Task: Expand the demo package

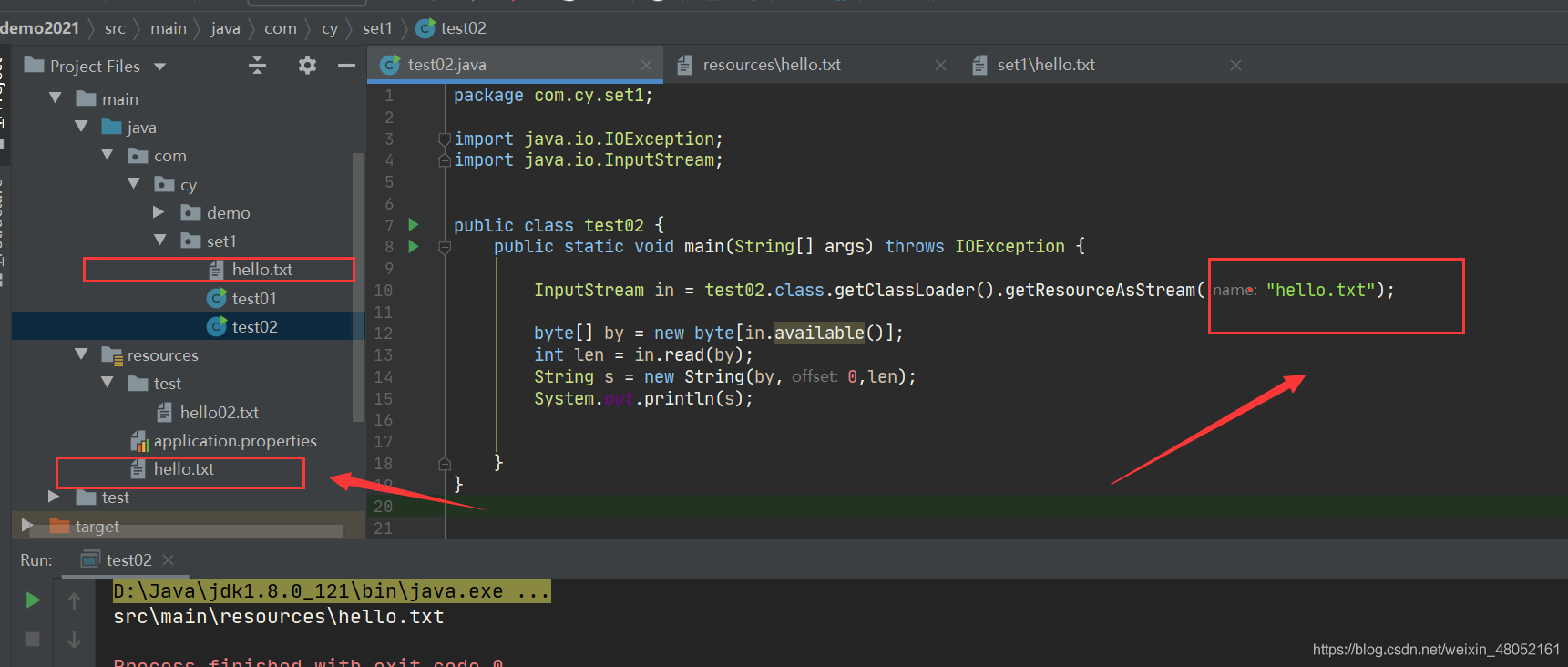Action: click(x=159, y=211)
